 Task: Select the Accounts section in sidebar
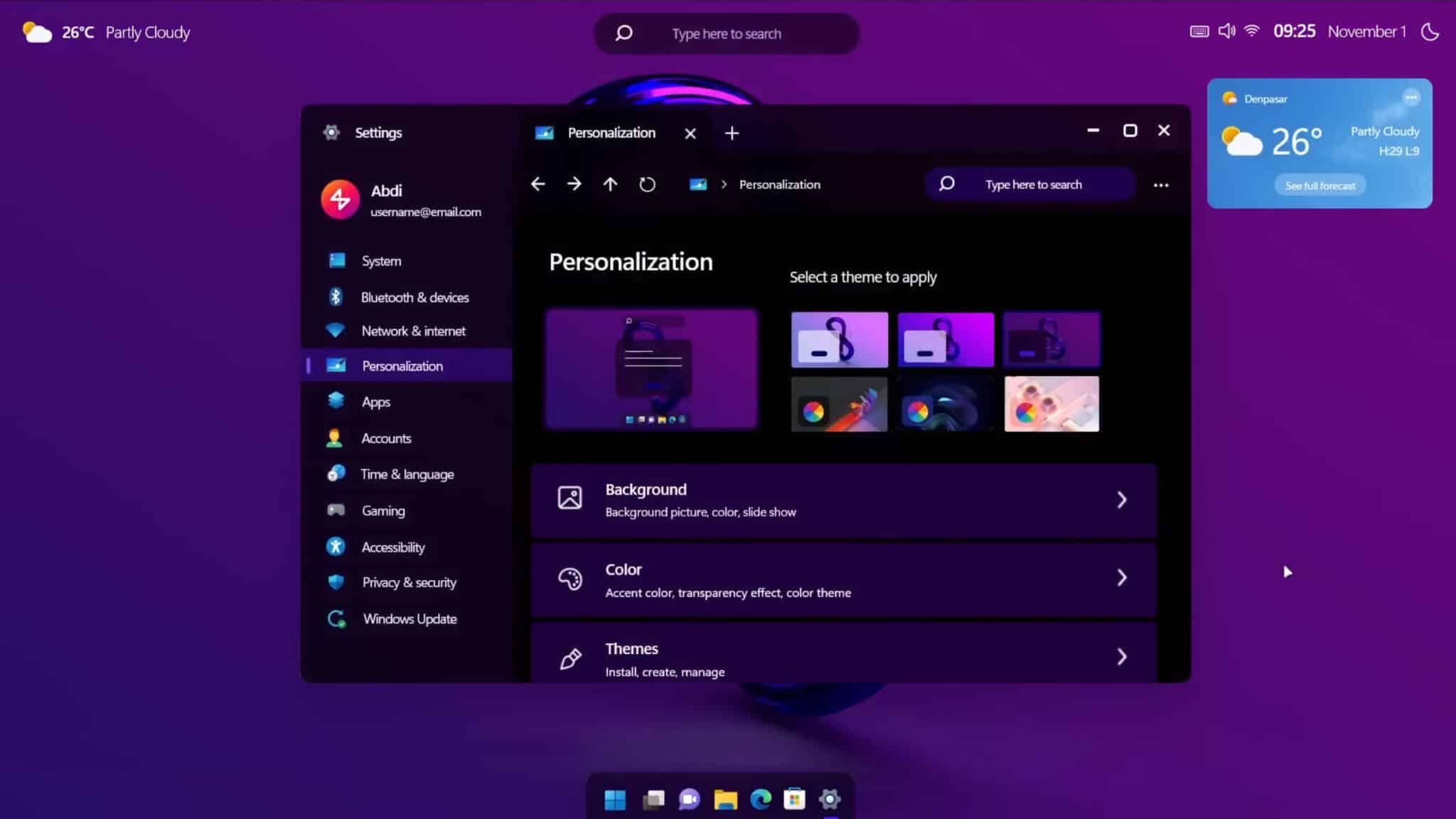[386, 438]
